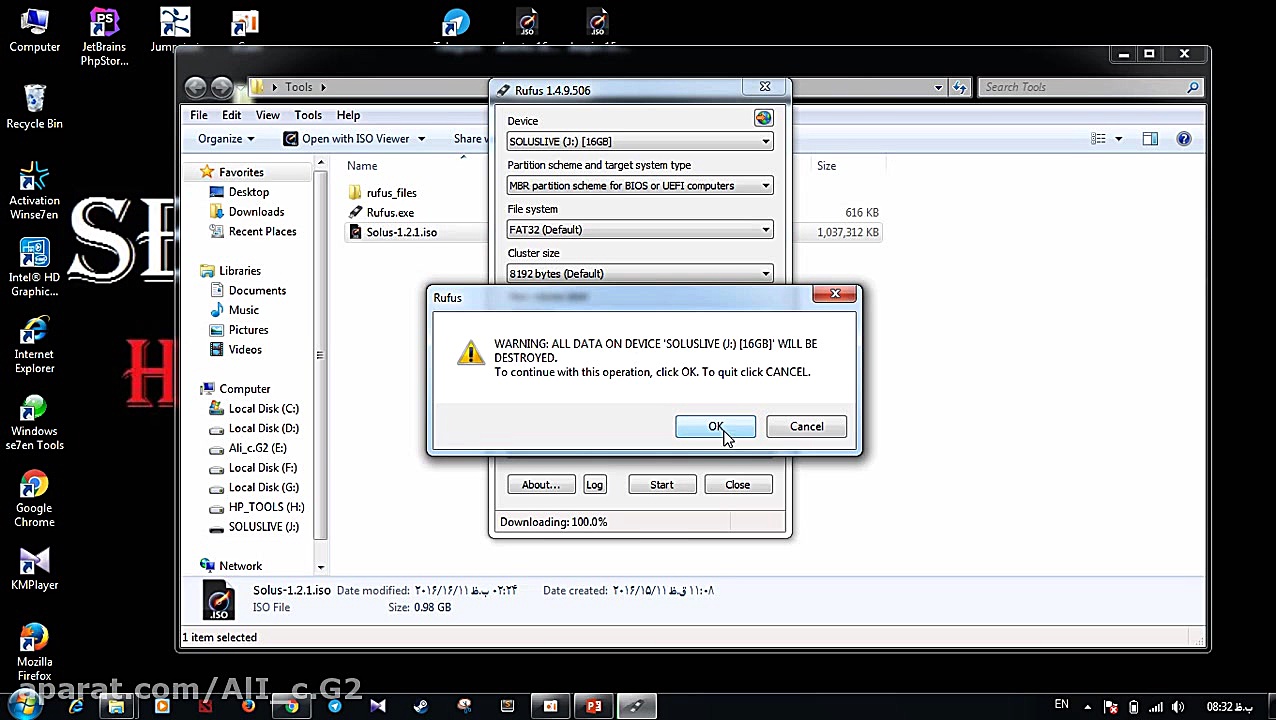Open the Rufus About dialog
Screen dimensions: 1276x720
(541, 485)
